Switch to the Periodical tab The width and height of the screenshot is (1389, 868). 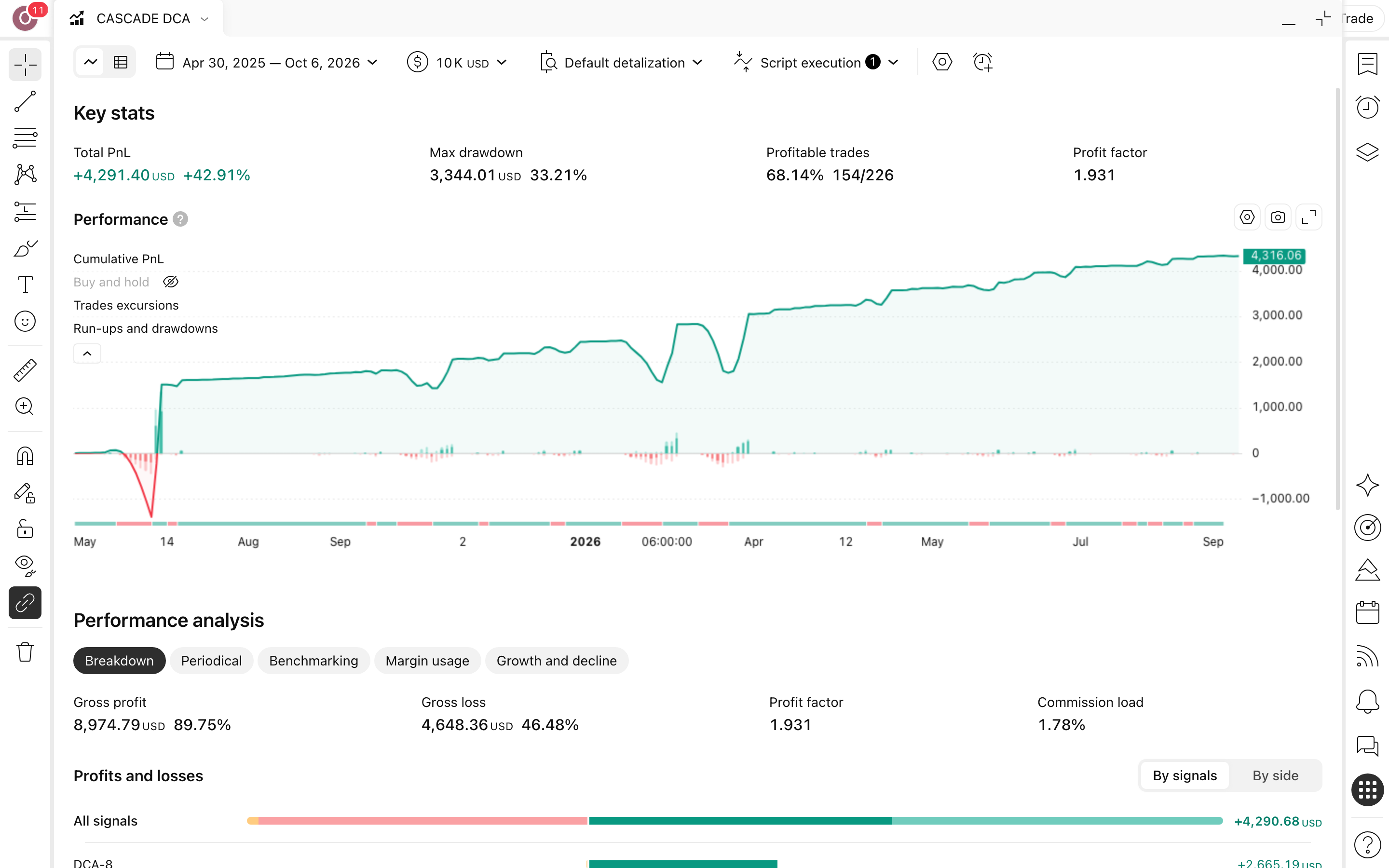(211, 661)
